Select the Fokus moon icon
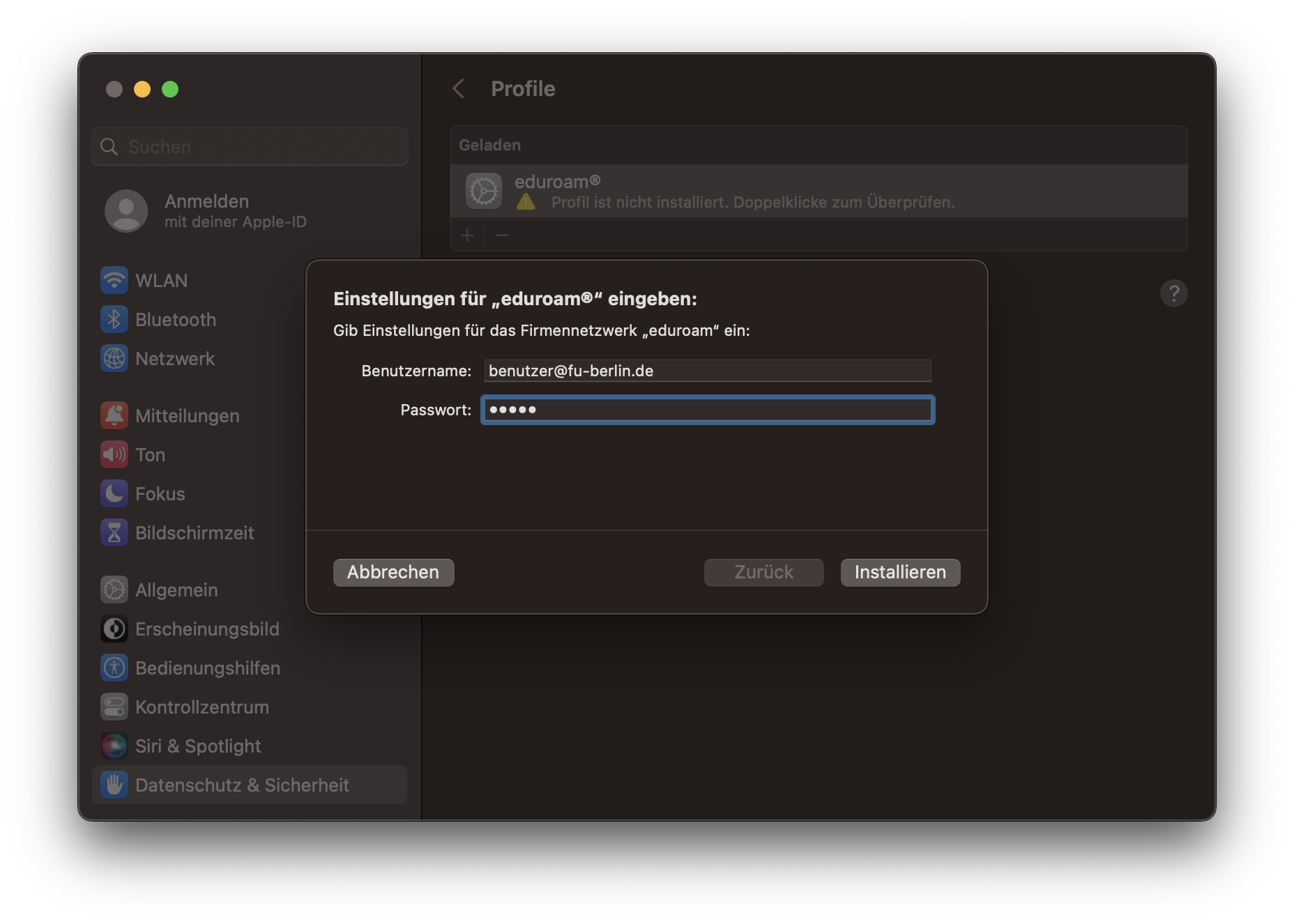Image resolution: width=1294 pixels, height=924 pixels. [x=114, y=494]
